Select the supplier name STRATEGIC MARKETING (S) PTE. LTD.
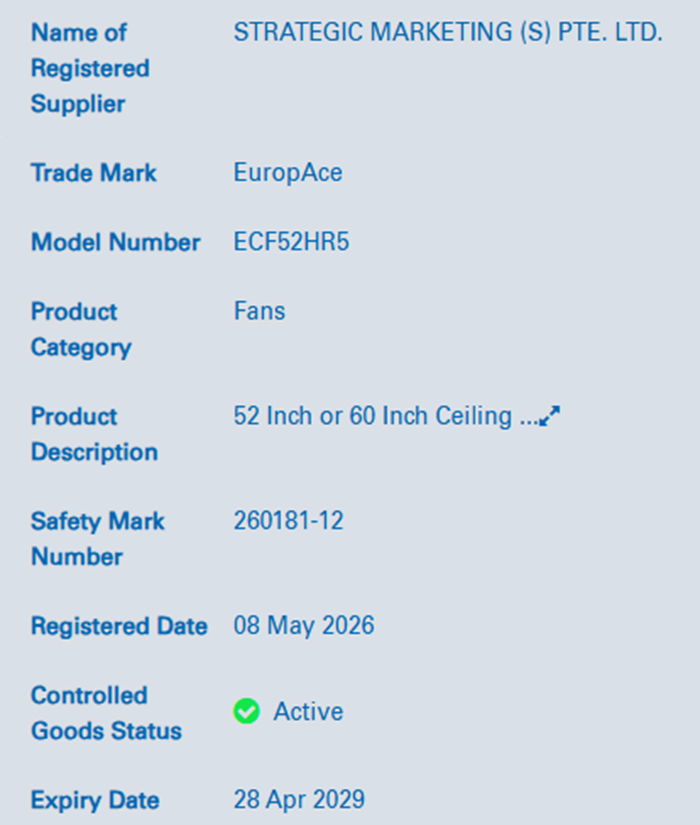700x825 pixels. pos(448,32)
